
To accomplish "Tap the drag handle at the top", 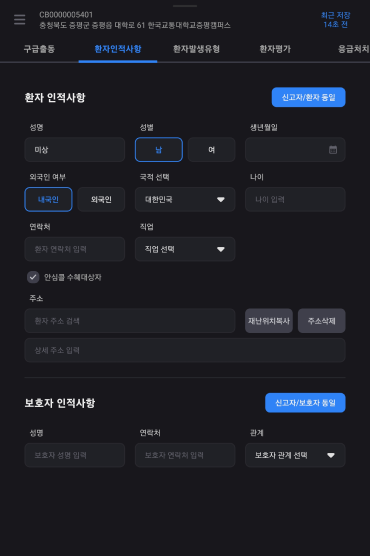I will click(185, 6).
